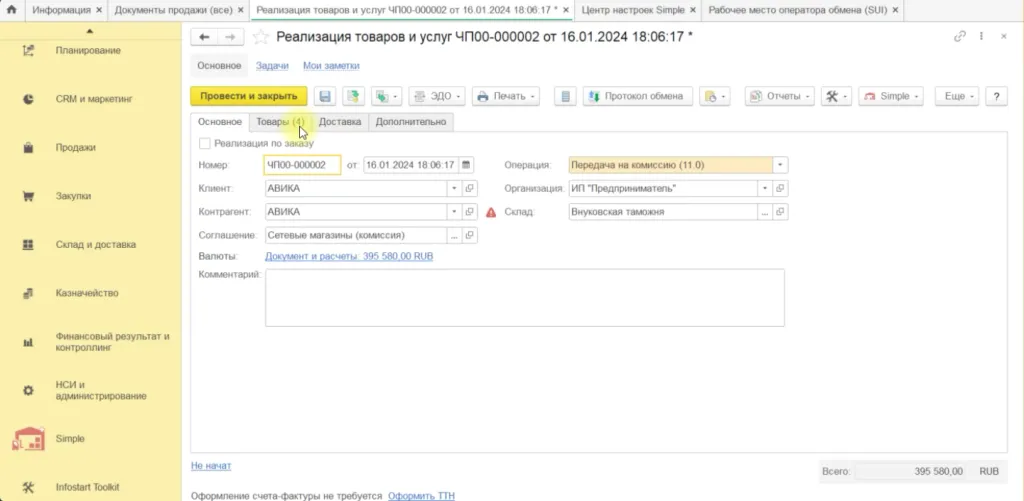Screen dimensions: 1024x501
Task: Open Документ и расчеты currency link
Action: (349, 256)
